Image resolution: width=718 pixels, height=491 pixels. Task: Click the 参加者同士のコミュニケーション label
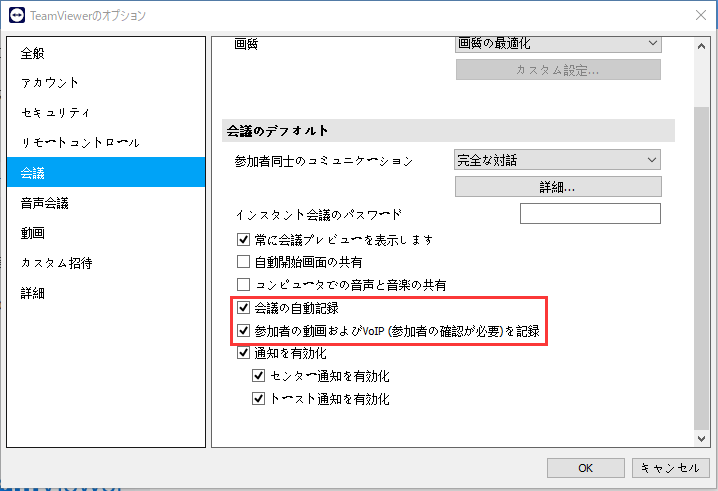coord(324,161)
